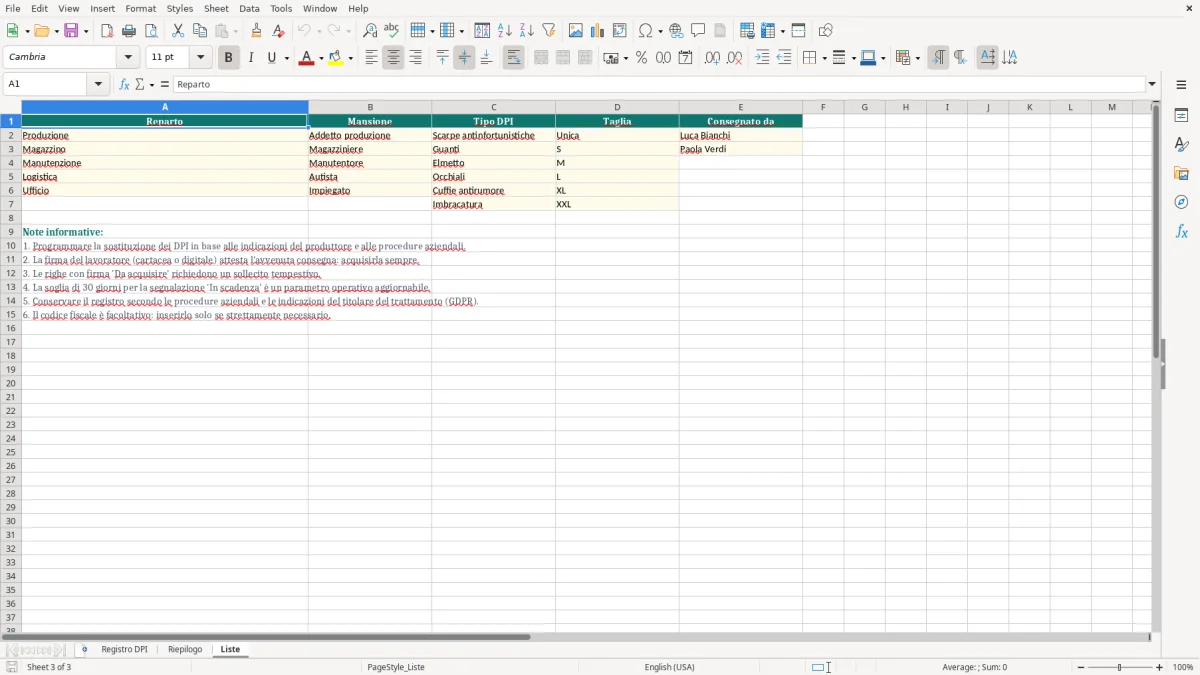
Task: Click the Sort Ascending icon
Action: tap(505, 31)
